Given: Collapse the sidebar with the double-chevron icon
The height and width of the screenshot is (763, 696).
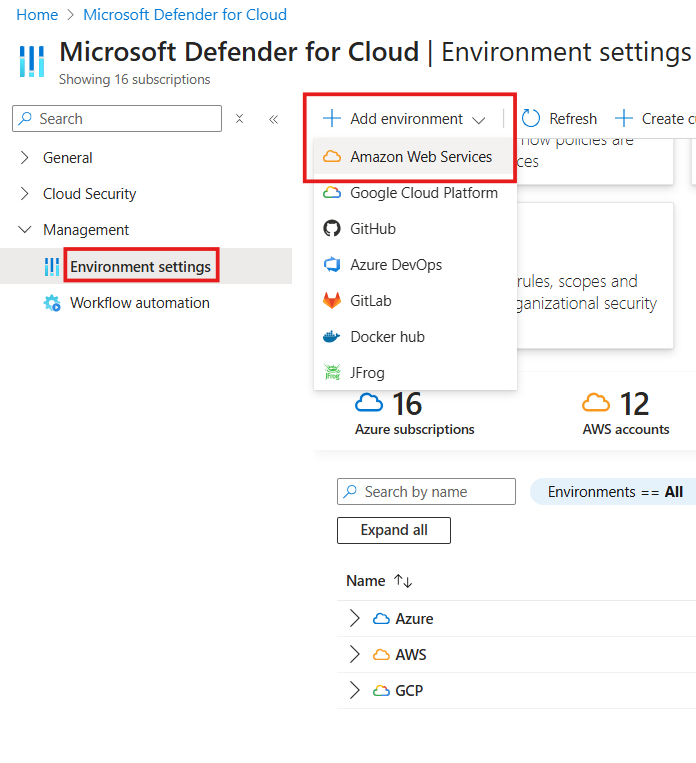Looking at the screenshot, I should [x=274, y=119].
